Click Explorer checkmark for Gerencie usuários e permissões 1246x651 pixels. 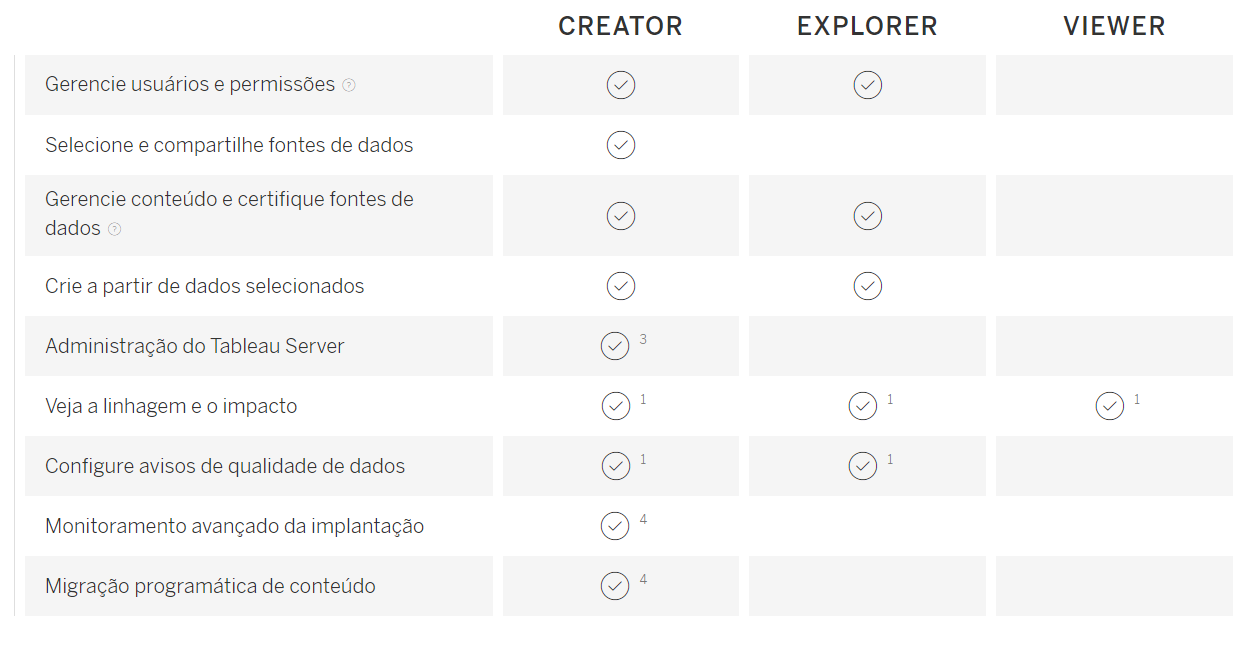click(x=868, y=85)
